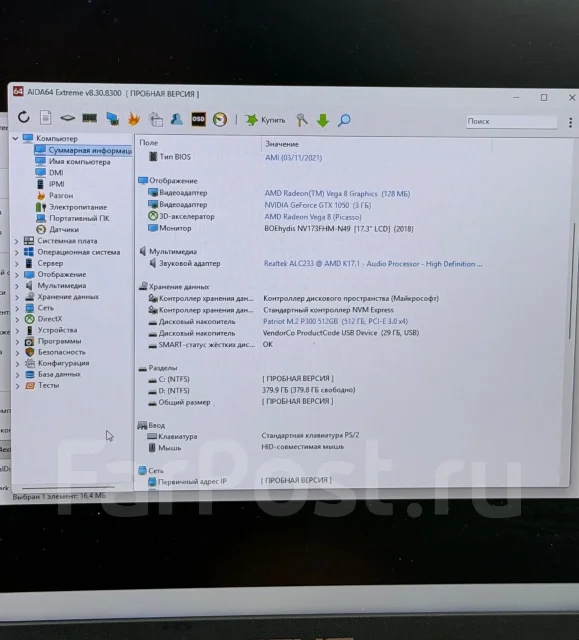Screen dimensions: 579x640
Task: Expand the Системная плата tree node
Action: tap(16, 241)
